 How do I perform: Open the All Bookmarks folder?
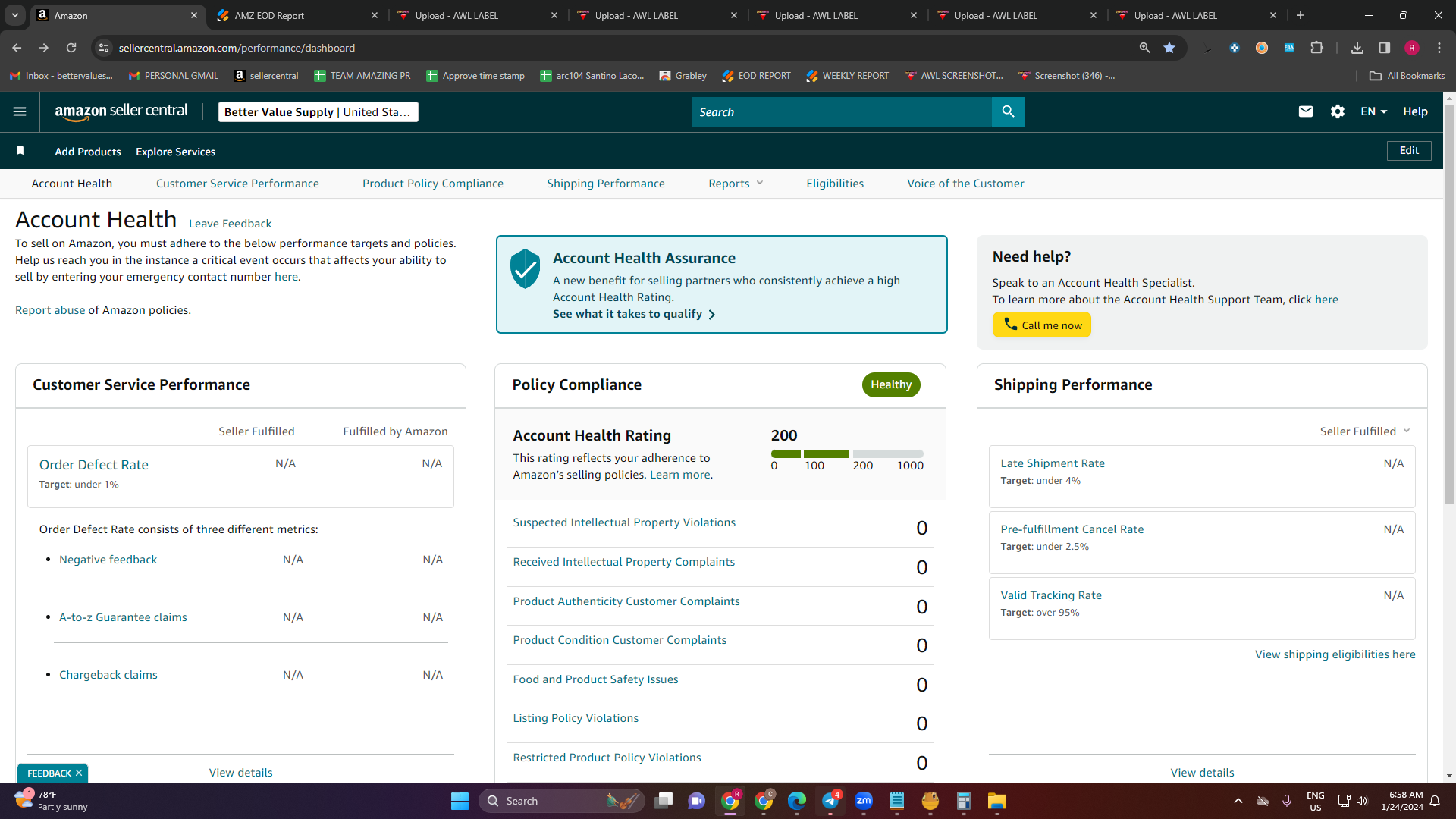tap(1407, 76)
